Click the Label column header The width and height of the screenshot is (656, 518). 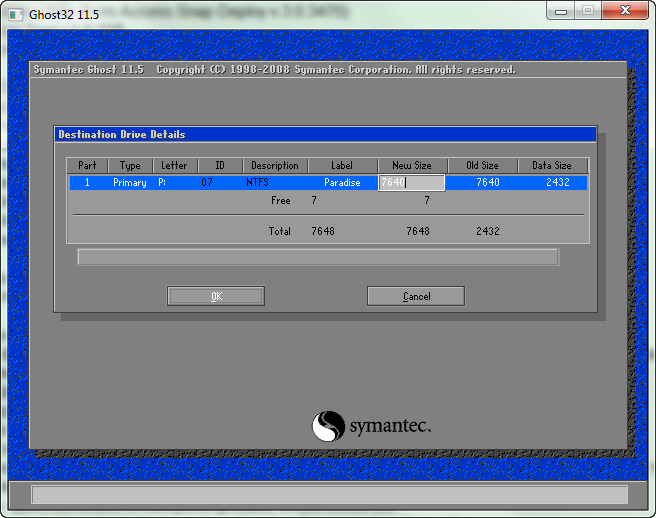point(342,166)
